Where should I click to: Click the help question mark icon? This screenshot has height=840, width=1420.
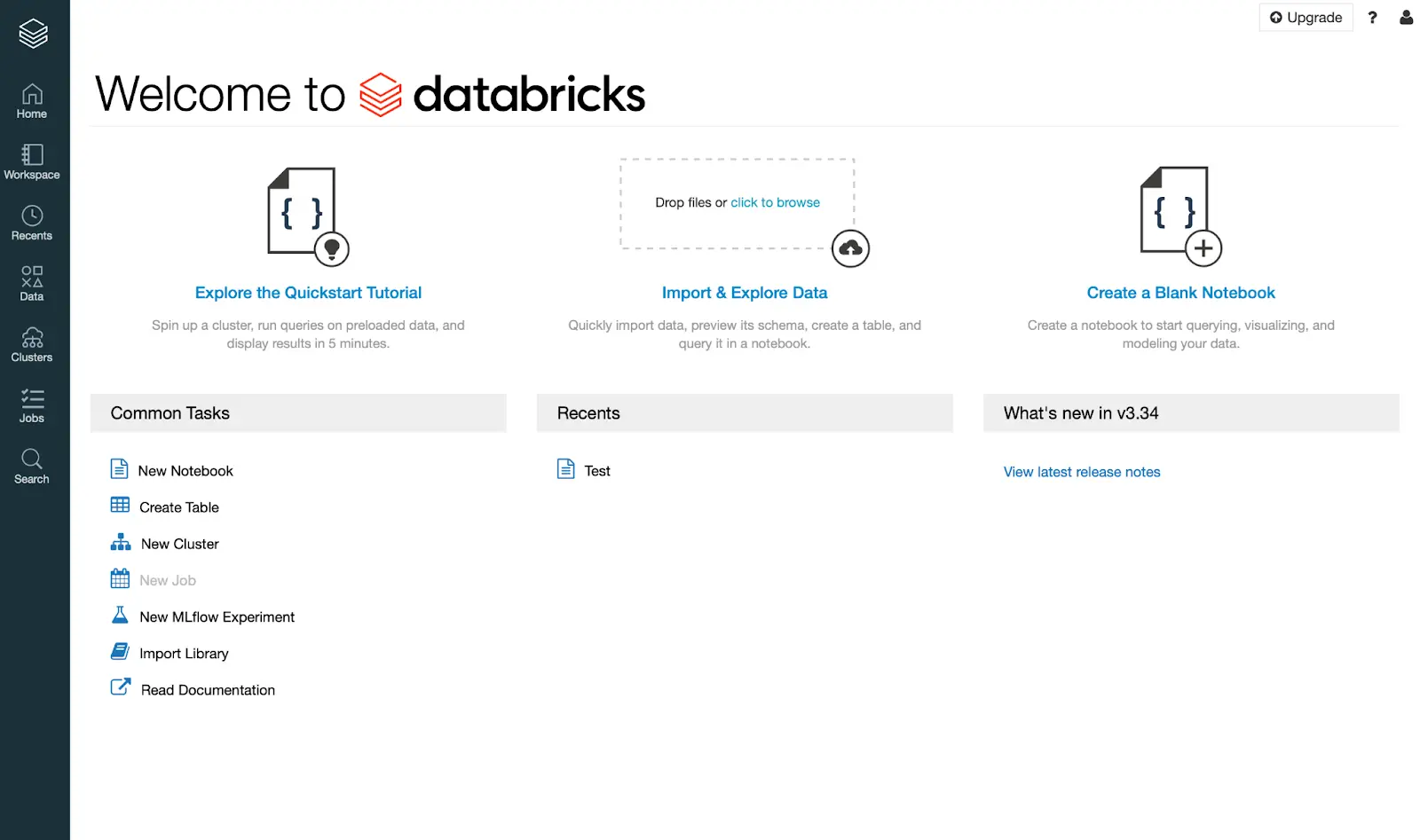tap(1372, 17)
